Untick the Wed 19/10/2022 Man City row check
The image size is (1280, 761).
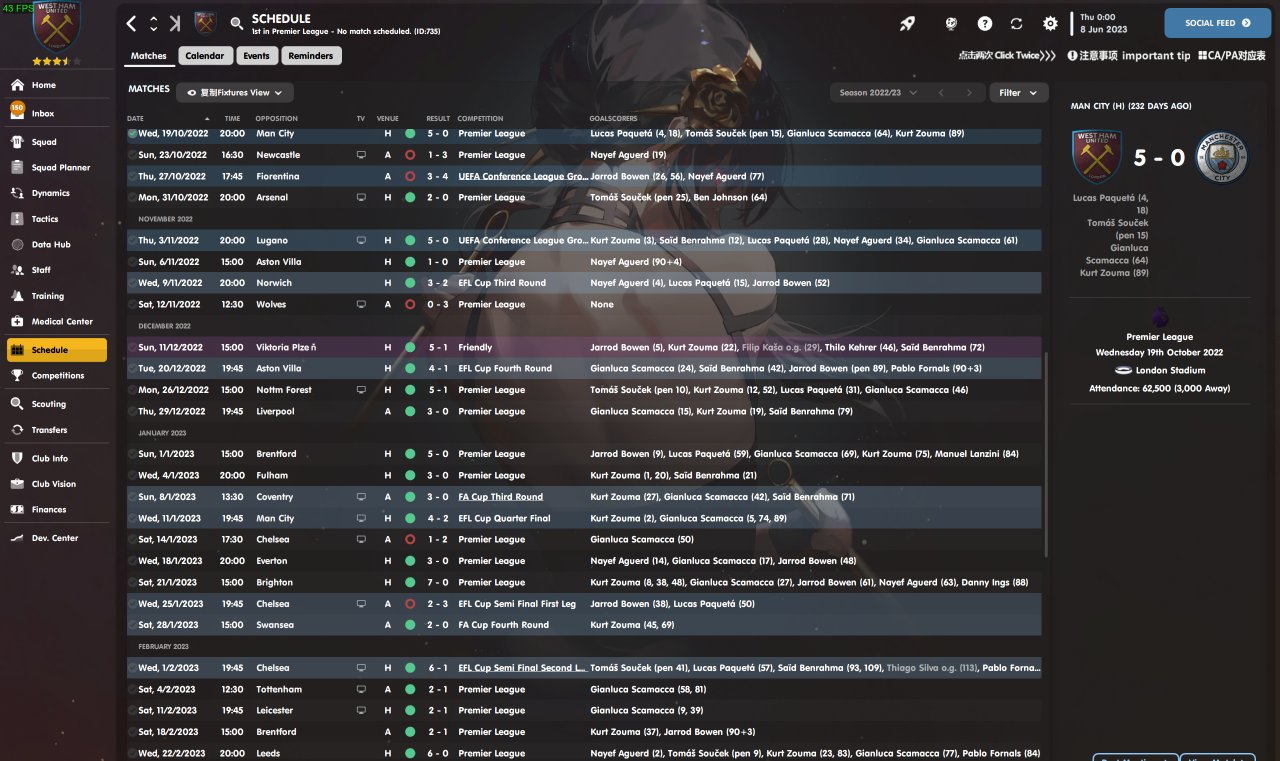pyautogui.click(x=132, y=134)
